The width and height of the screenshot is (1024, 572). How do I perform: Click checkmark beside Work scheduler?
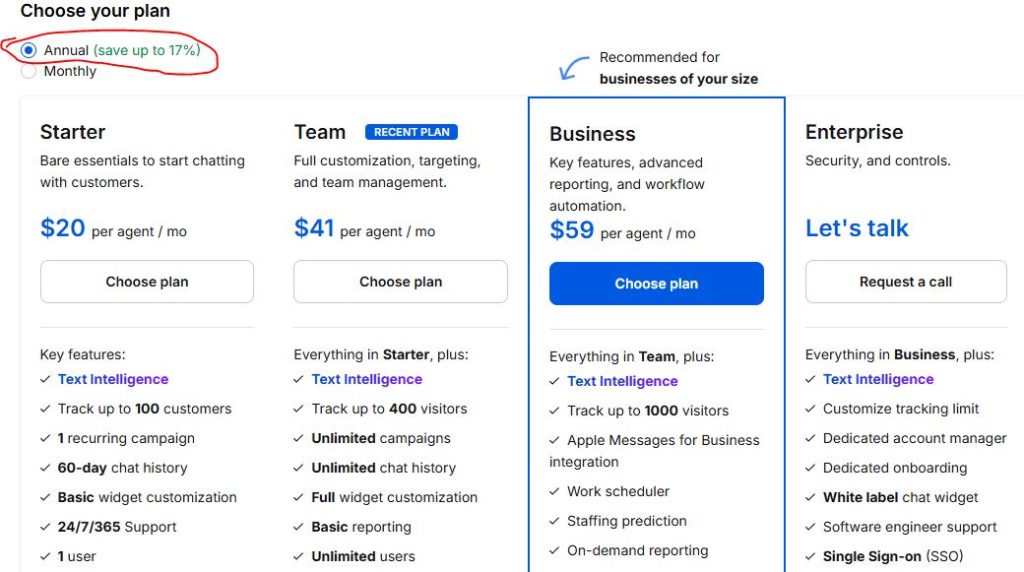[554, 491]
